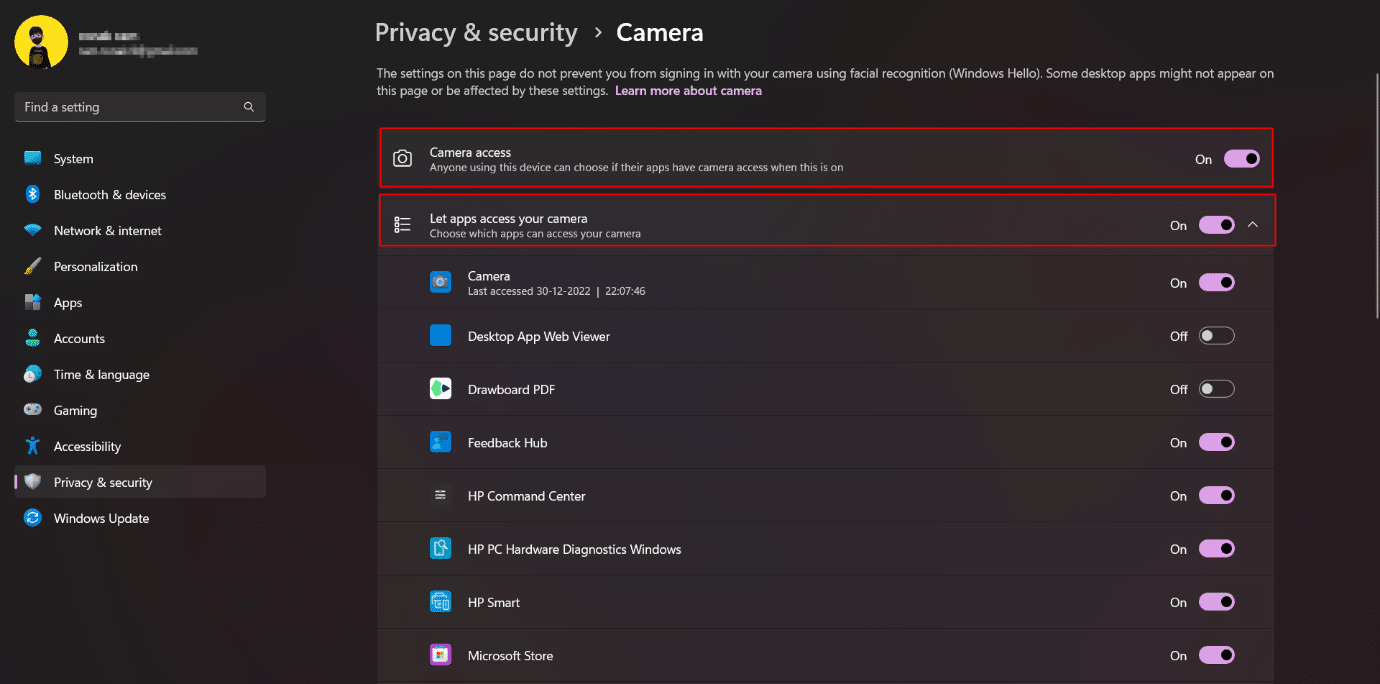
Task: Turn off Microsoft Store camera toggle
Action: [1217, 655]
